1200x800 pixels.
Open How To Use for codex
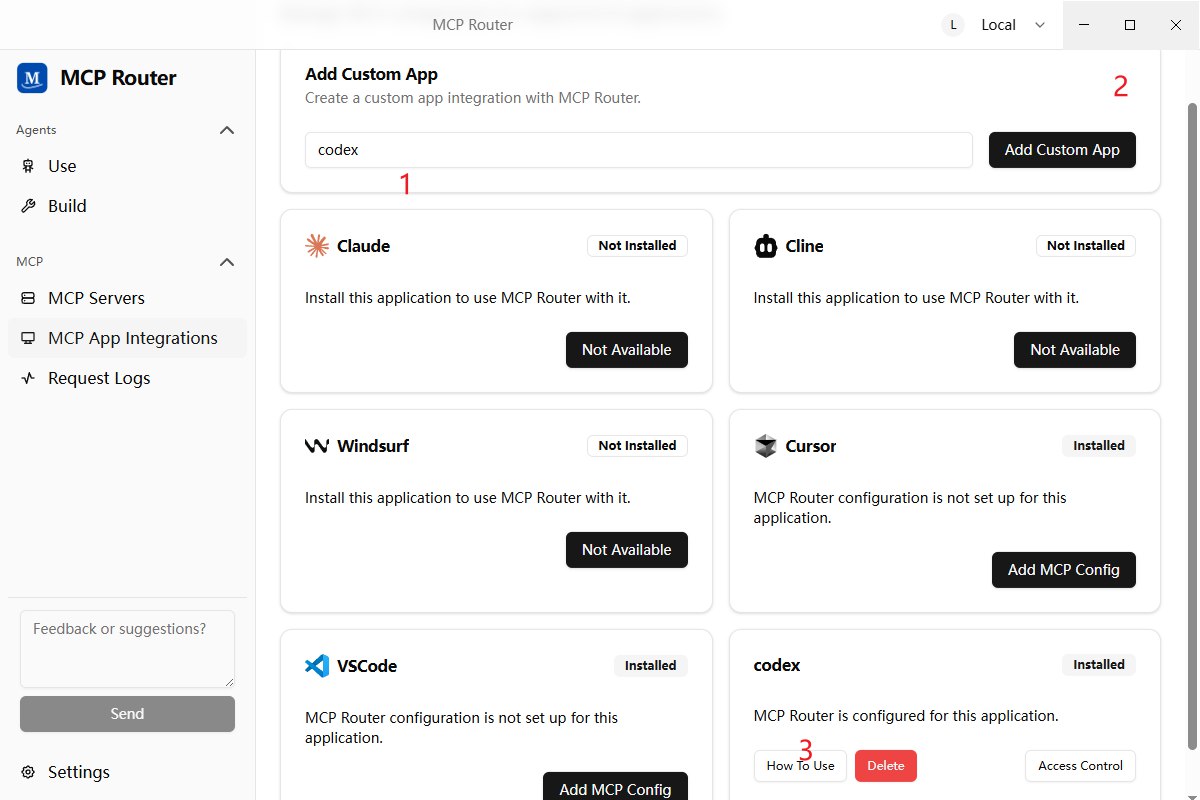click(800, 766)
